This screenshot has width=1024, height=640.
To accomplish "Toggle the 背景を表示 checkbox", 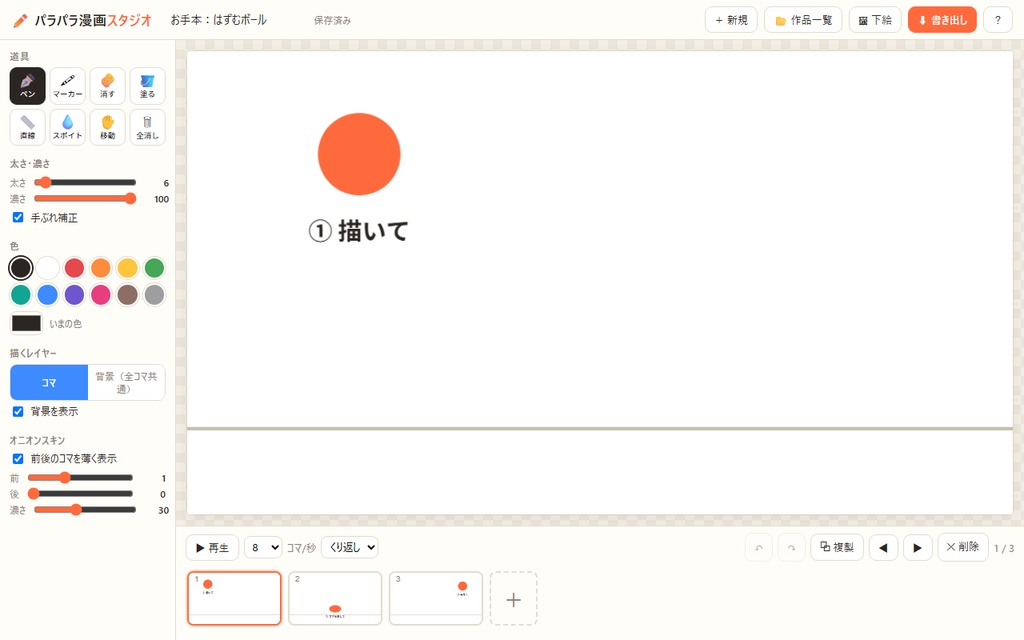I will 18,411.
